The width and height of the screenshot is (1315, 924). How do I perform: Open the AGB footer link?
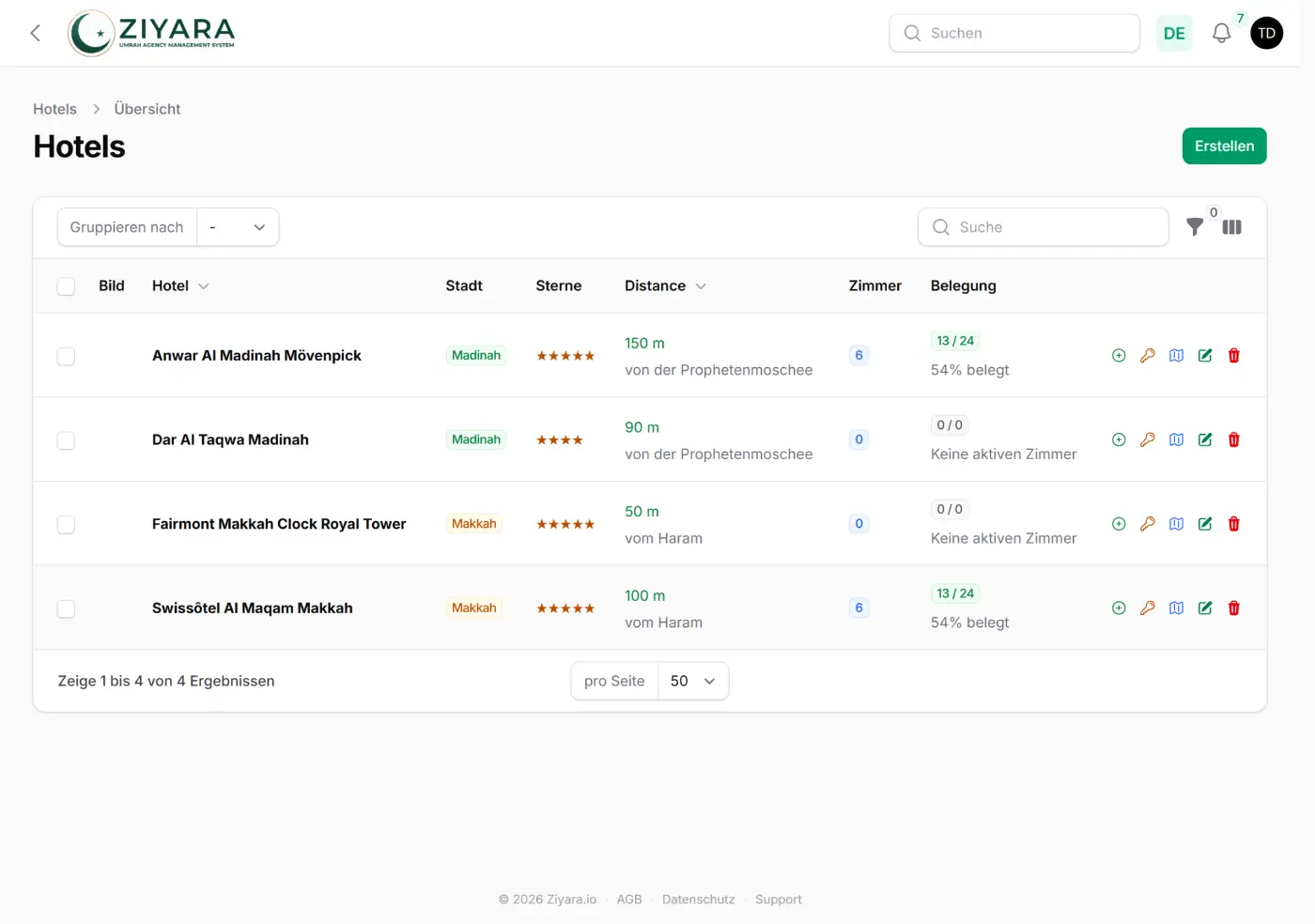(x=629, y=900)
